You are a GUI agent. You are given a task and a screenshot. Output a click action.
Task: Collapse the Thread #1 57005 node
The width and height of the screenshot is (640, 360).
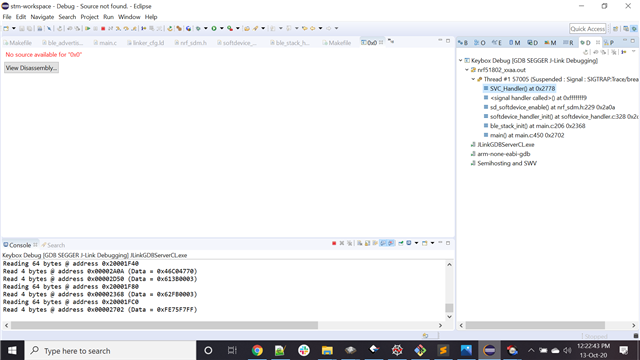(473, 79)
